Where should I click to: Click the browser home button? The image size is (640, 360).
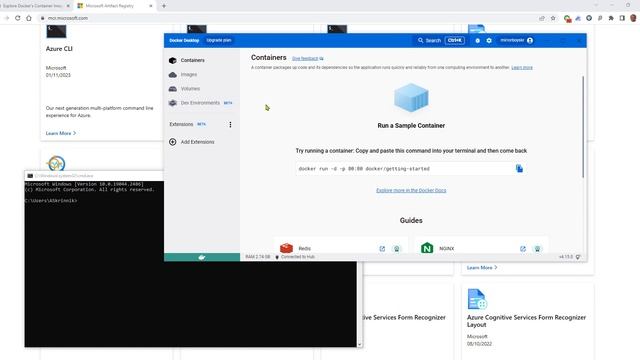29,18
